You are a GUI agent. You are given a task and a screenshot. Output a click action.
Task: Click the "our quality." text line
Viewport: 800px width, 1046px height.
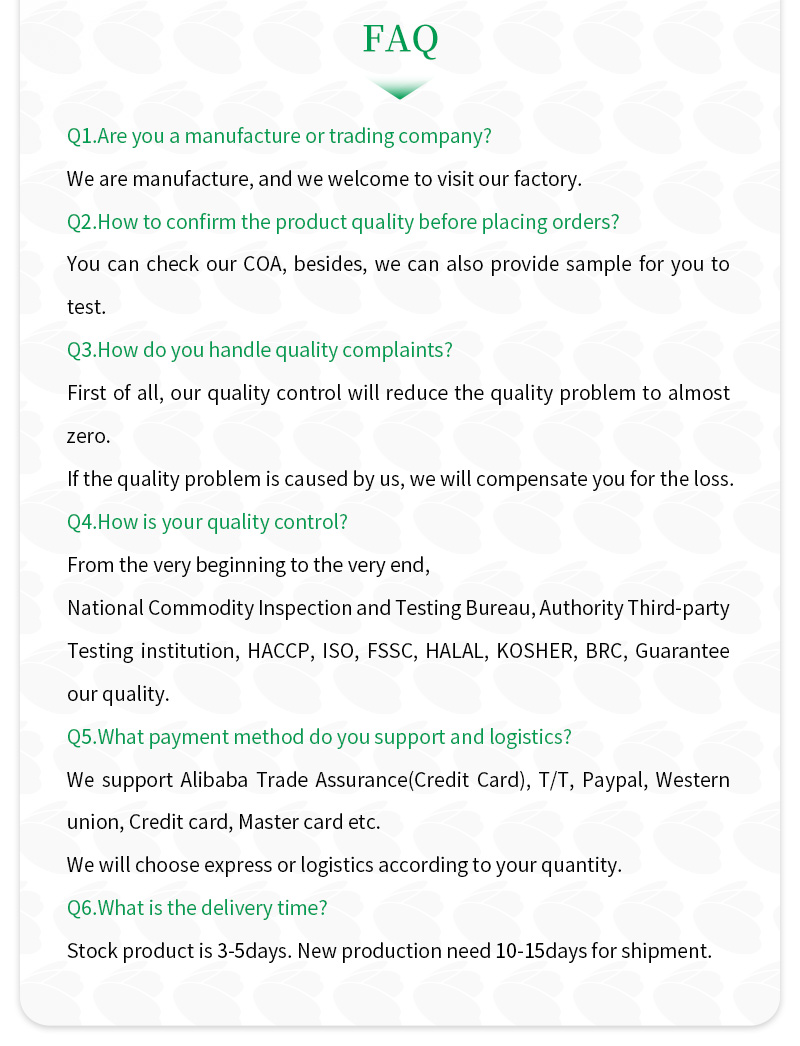[x=118, y=694]
